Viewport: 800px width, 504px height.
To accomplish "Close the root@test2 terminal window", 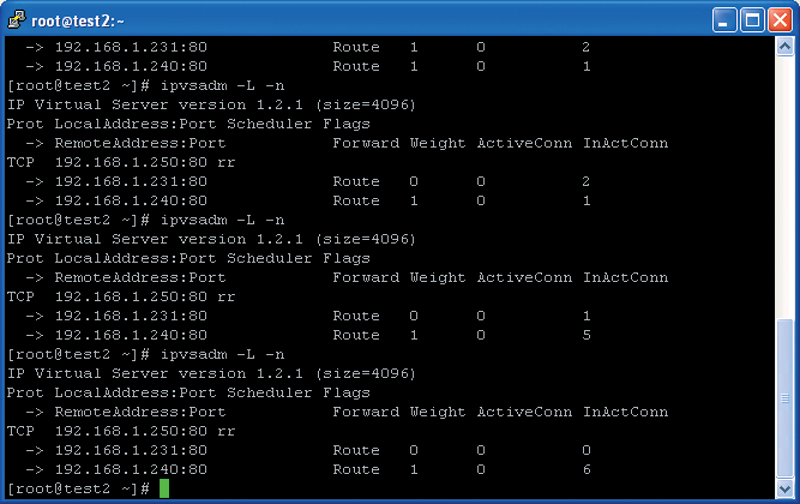I will pyautogui.click(x=780, y=20).
